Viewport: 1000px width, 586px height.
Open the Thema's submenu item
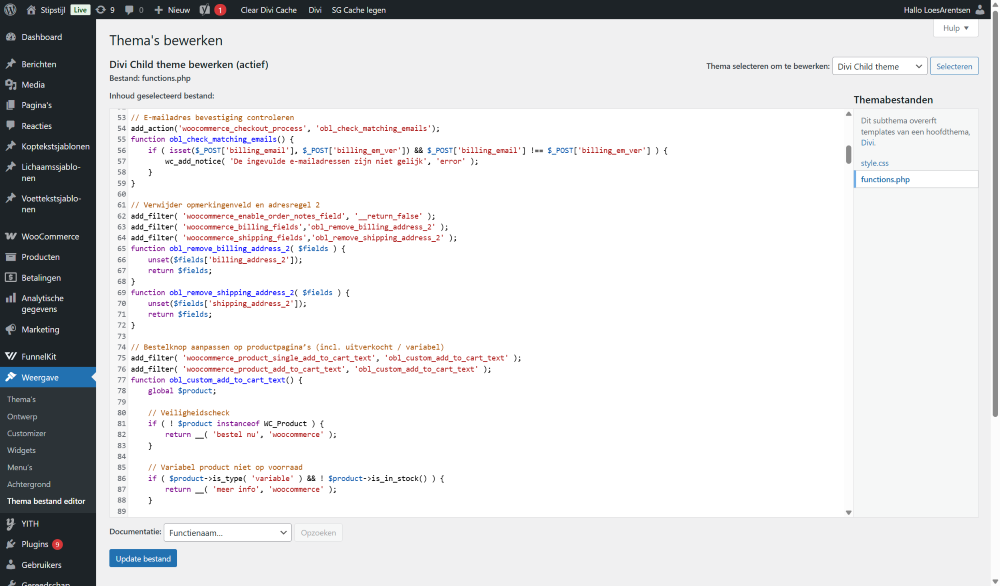tap(21, 399)
